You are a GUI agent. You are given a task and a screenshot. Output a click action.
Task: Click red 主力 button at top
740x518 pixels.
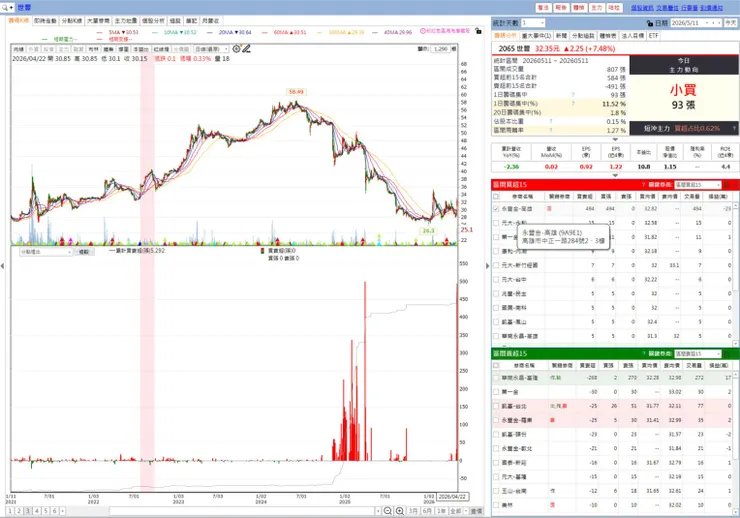597,8
